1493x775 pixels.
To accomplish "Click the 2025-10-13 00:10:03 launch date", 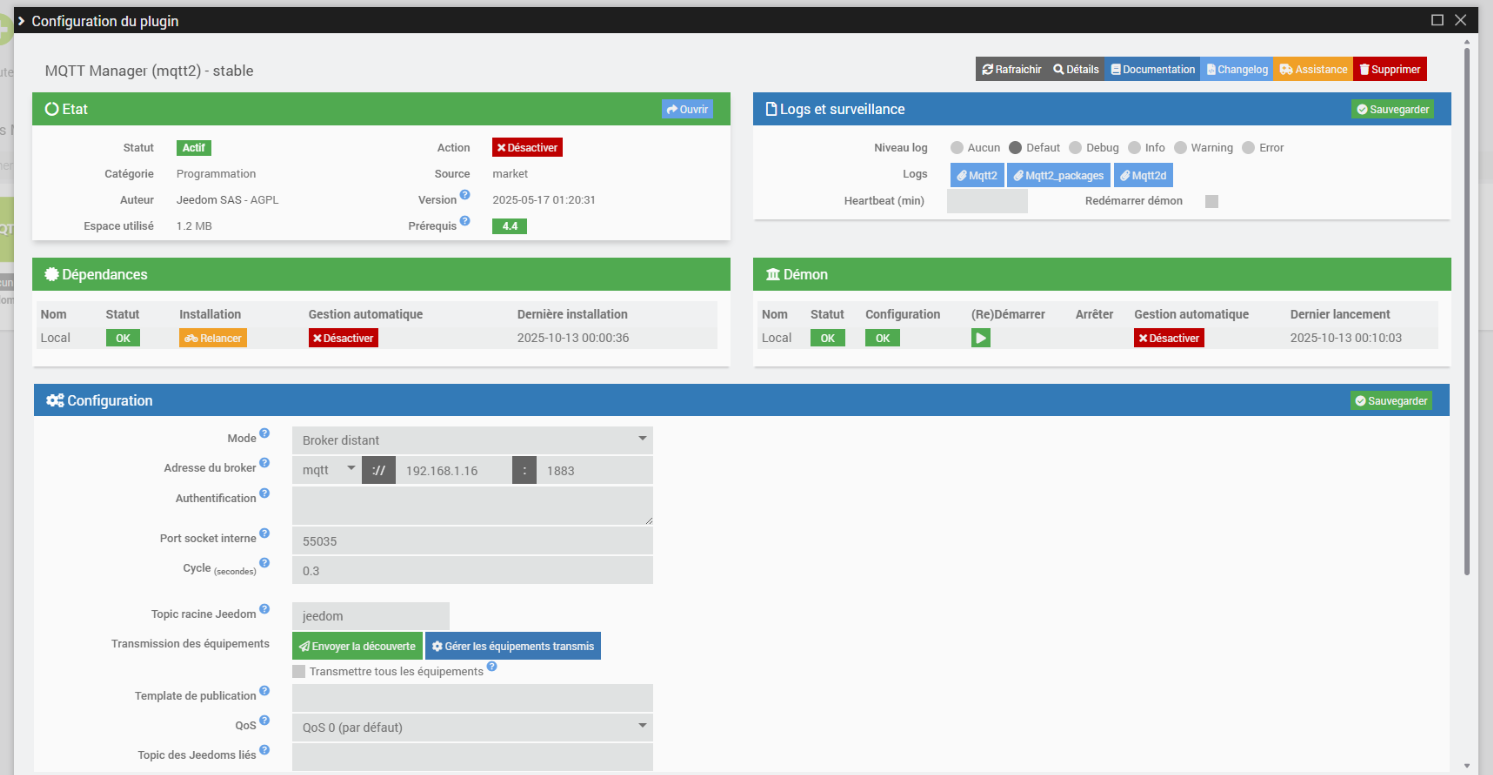I will tap(1346, 338).
